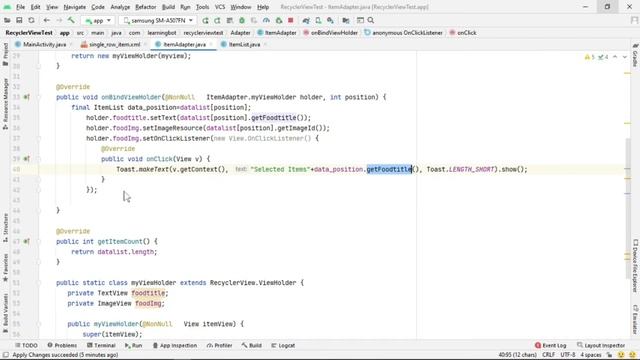Screen dimensions: 640x360
Task: Click the onBindViewHolder breadcrumb
Action: 331,33
